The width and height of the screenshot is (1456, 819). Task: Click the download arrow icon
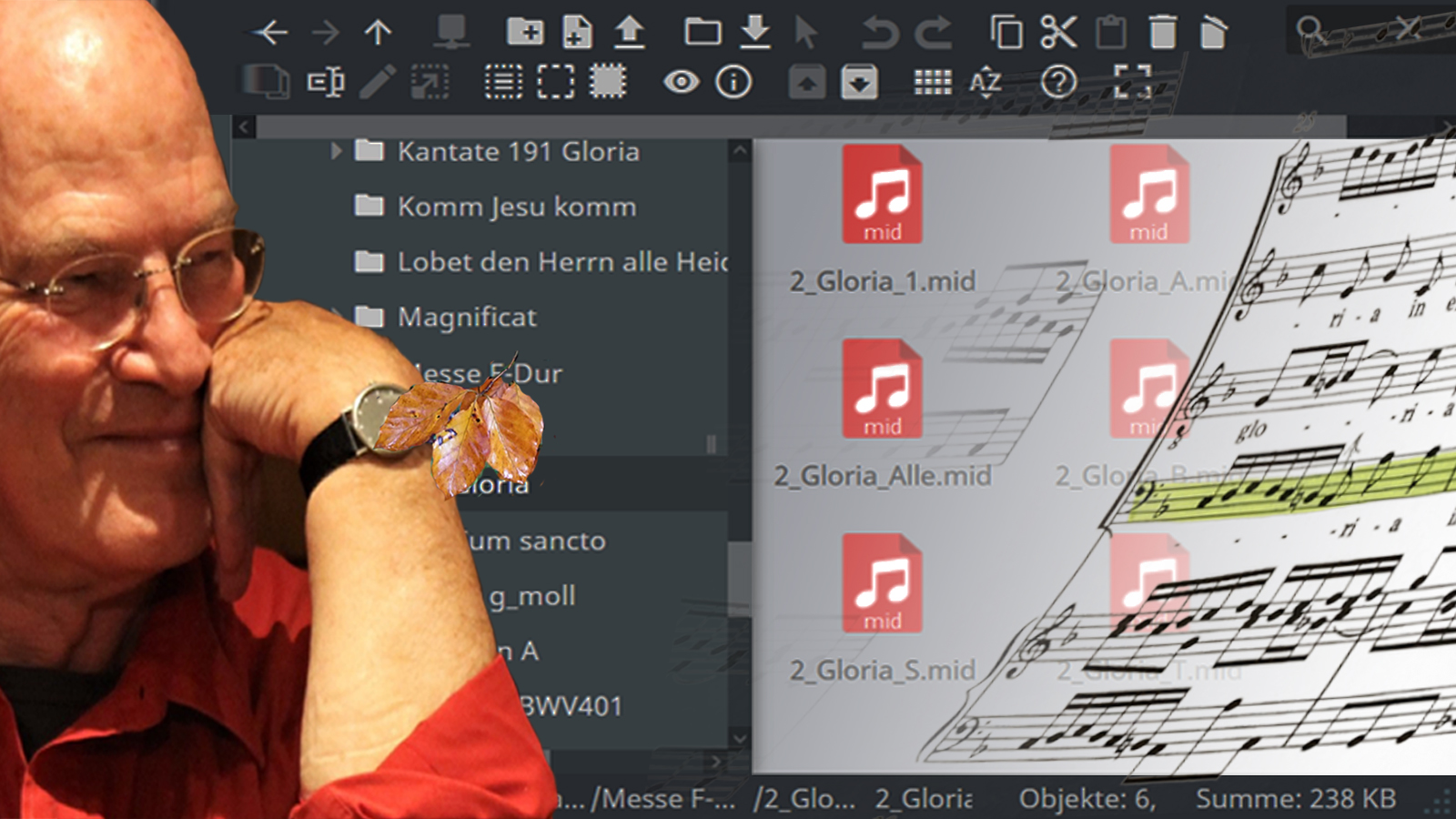(x=754, y=32)
